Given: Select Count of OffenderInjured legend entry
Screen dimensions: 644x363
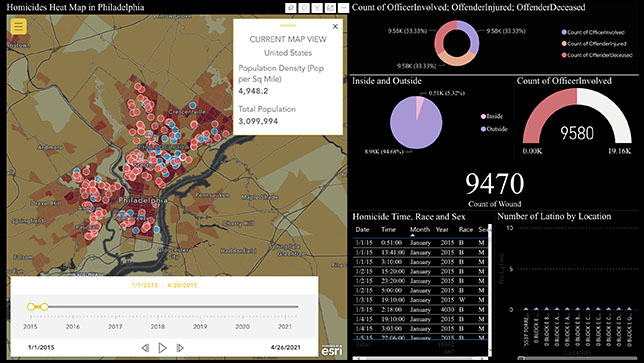Looking at the screenshot, I should coord(594,44).
